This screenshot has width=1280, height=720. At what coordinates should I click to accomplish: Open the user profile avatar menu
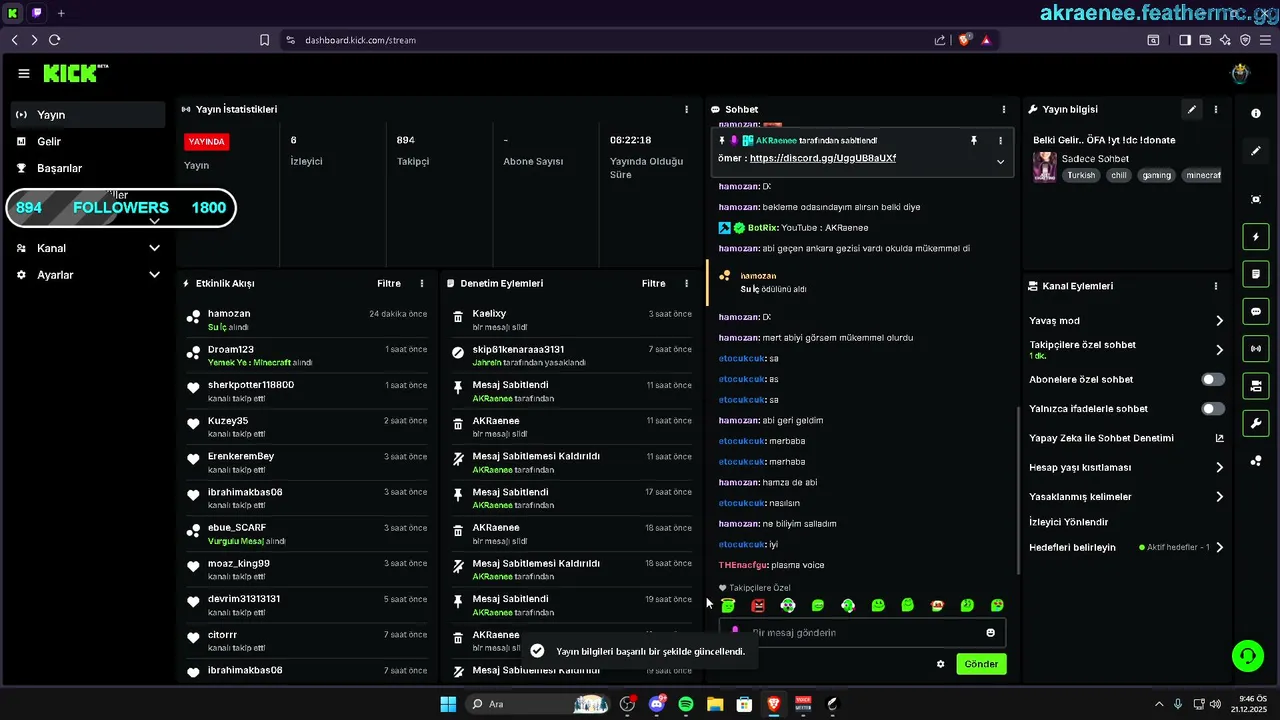1240,73
